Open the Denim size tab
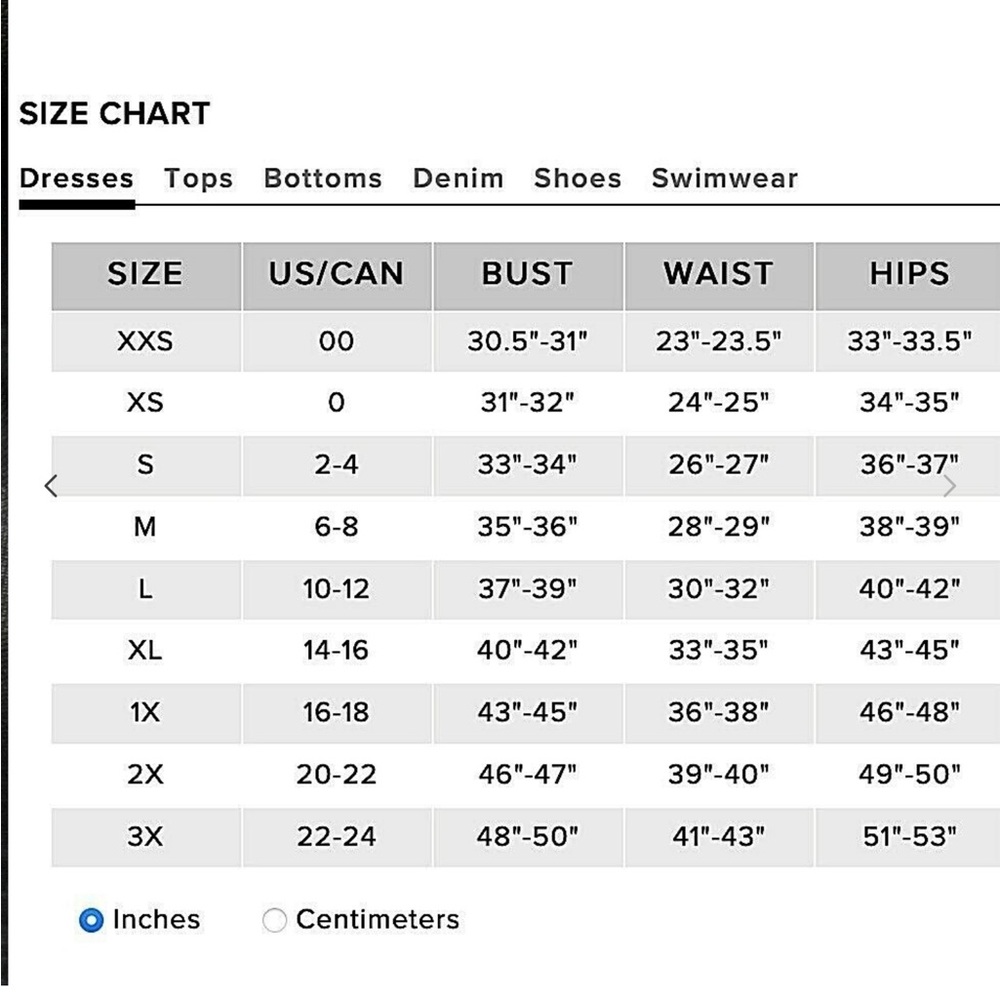1000x1000 pixels. pyautogui.click(x=458, y=178)
